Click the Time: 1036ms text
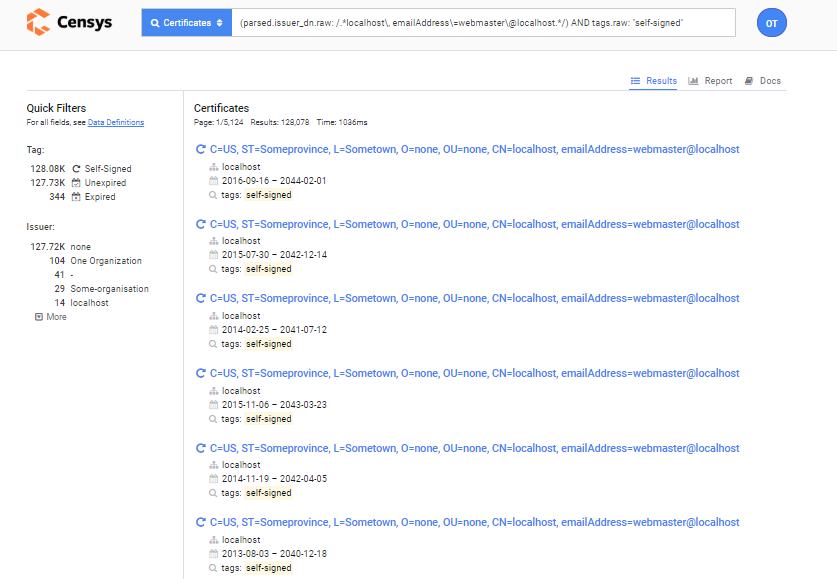 click(x=342, y=122)
